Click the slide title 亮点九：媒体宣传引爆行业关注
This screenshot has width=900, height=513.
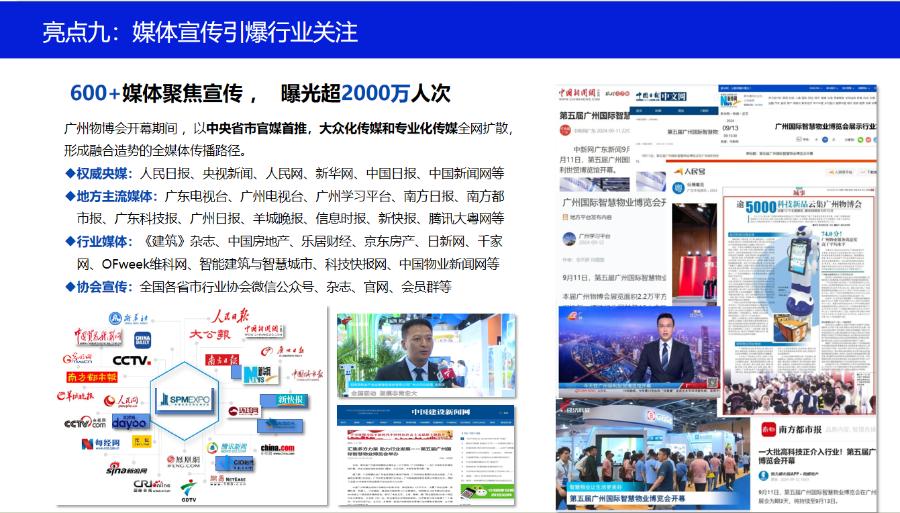pyautogui.click(x=200, y=32)
